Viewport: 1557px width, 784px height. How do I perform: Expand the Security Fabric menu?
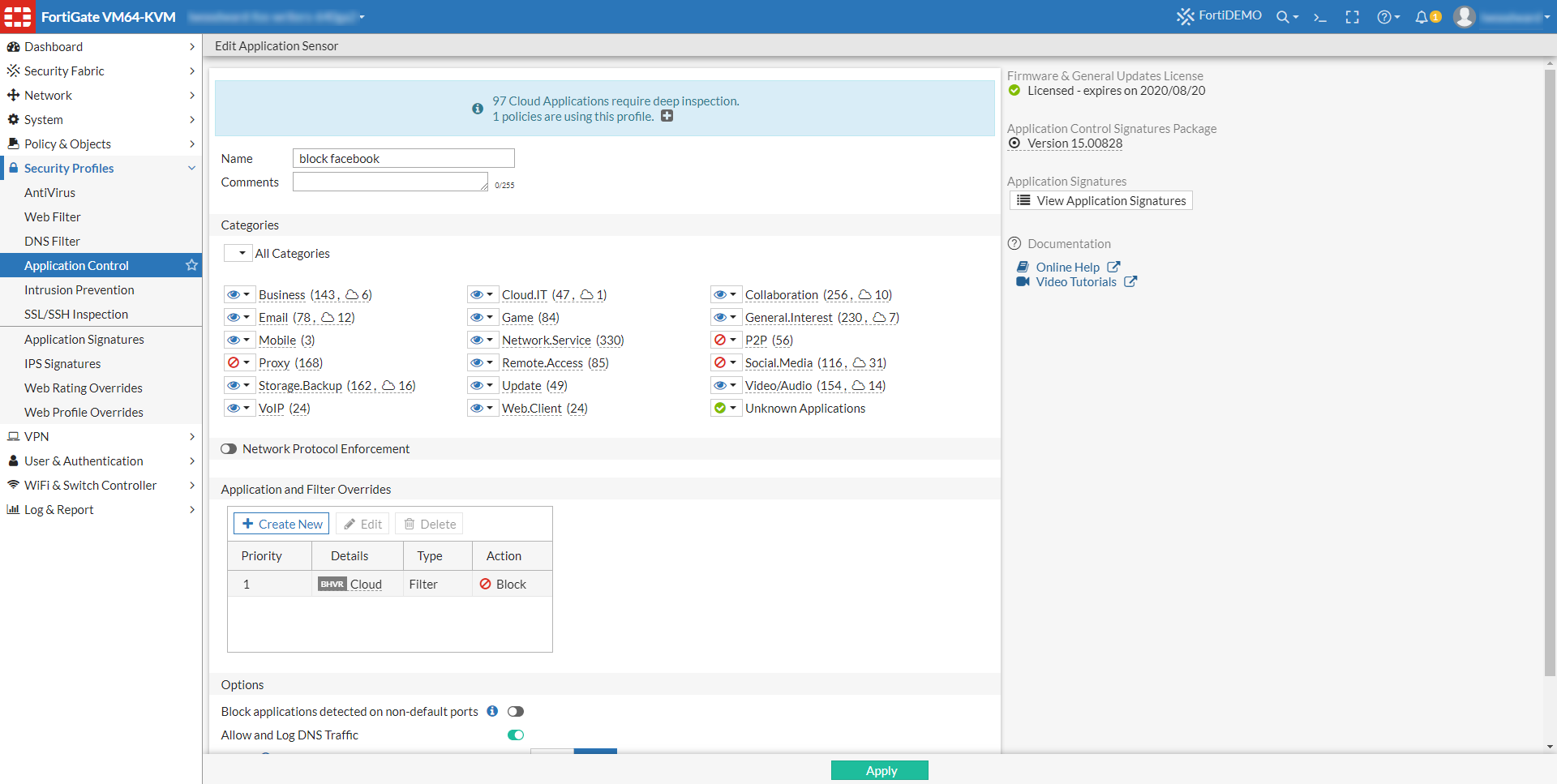click(x=101, y=71)
